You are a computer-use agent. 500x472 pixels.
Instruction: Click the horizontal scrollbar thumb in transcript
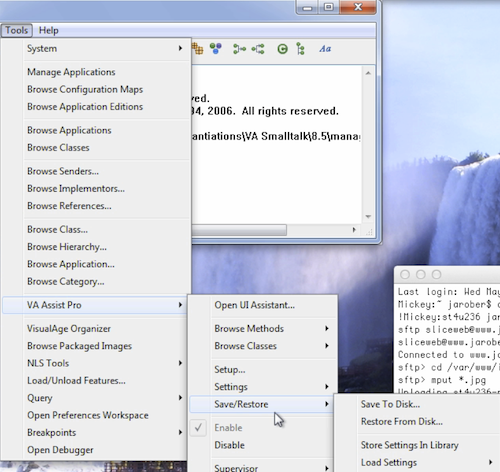pos(239,230)
